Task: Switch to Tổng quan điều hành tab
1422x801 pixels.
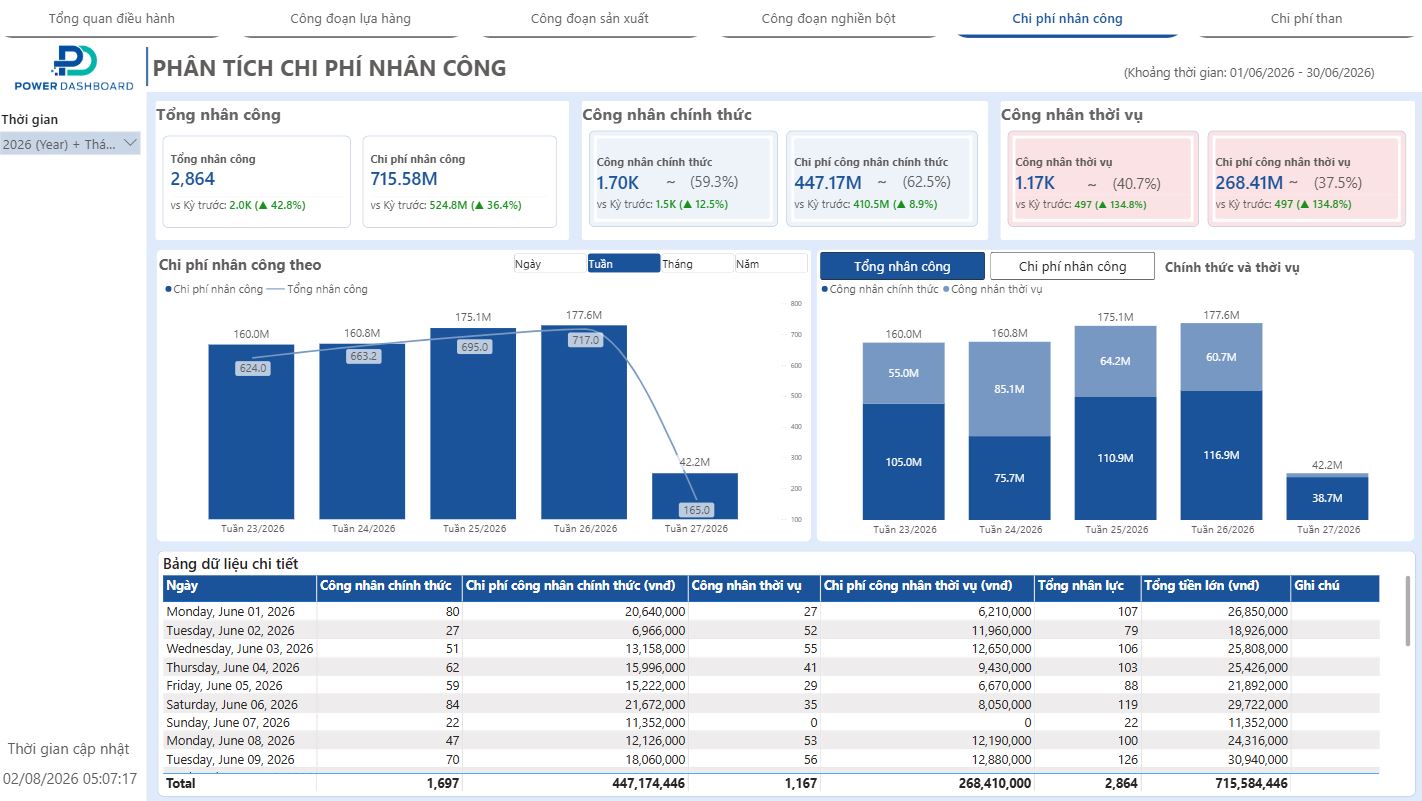Action: pyautogui.click(x=111, y=19)
